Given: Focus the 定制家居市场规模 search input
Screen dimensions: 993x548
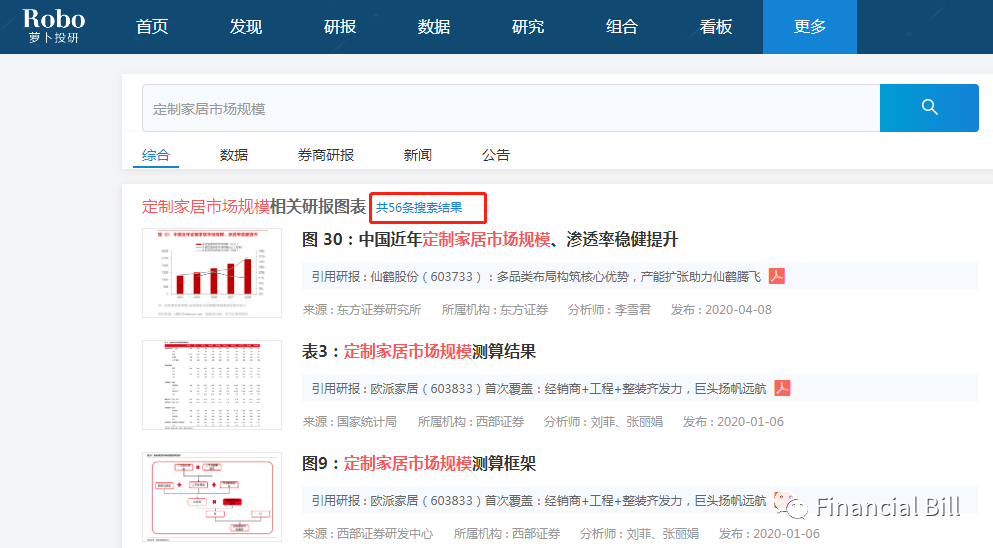Looking at the screenshot, I should click(511, 108).
